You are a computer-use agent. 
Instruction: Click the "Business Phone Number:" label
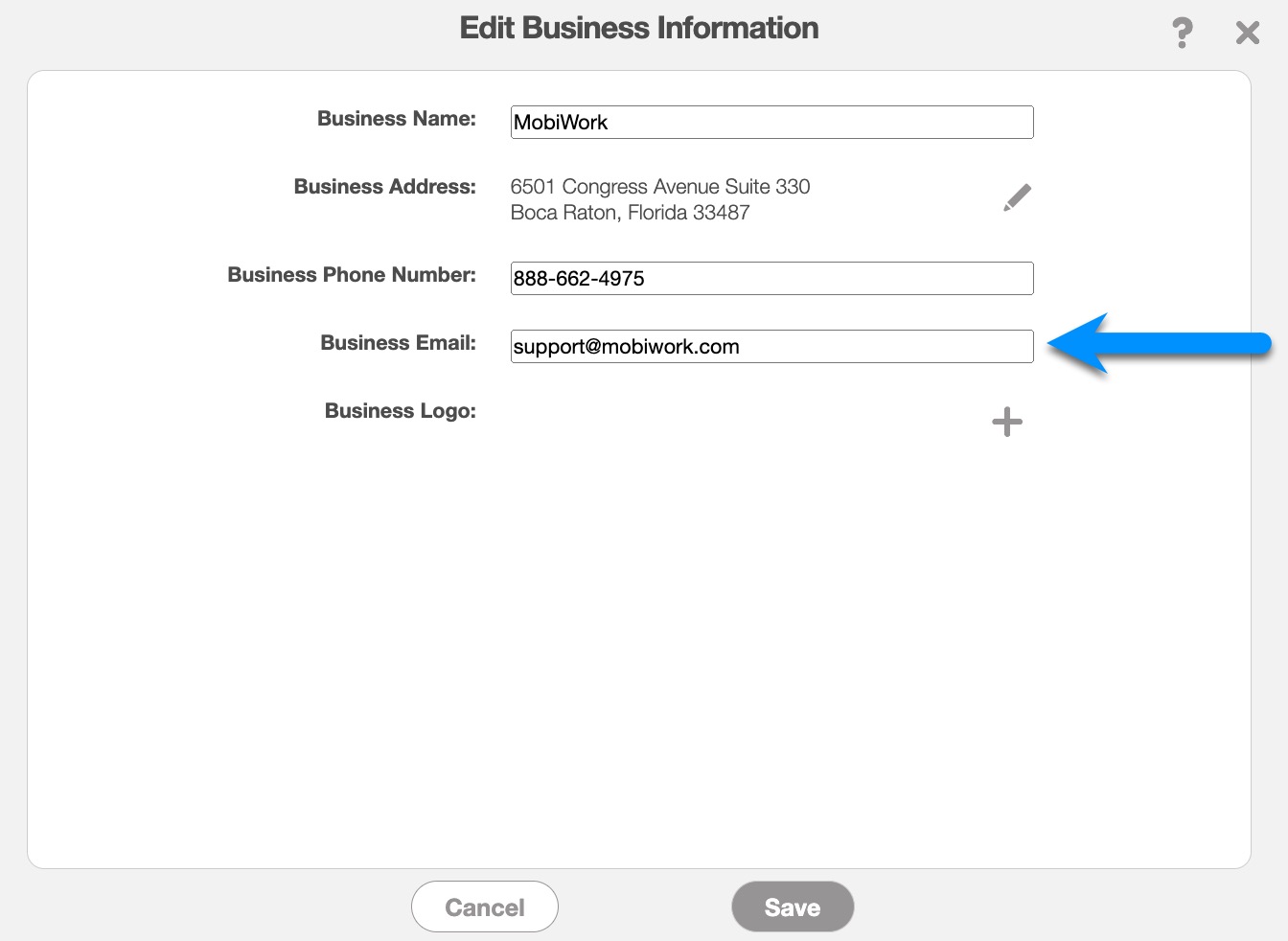(x=351, y=275)
